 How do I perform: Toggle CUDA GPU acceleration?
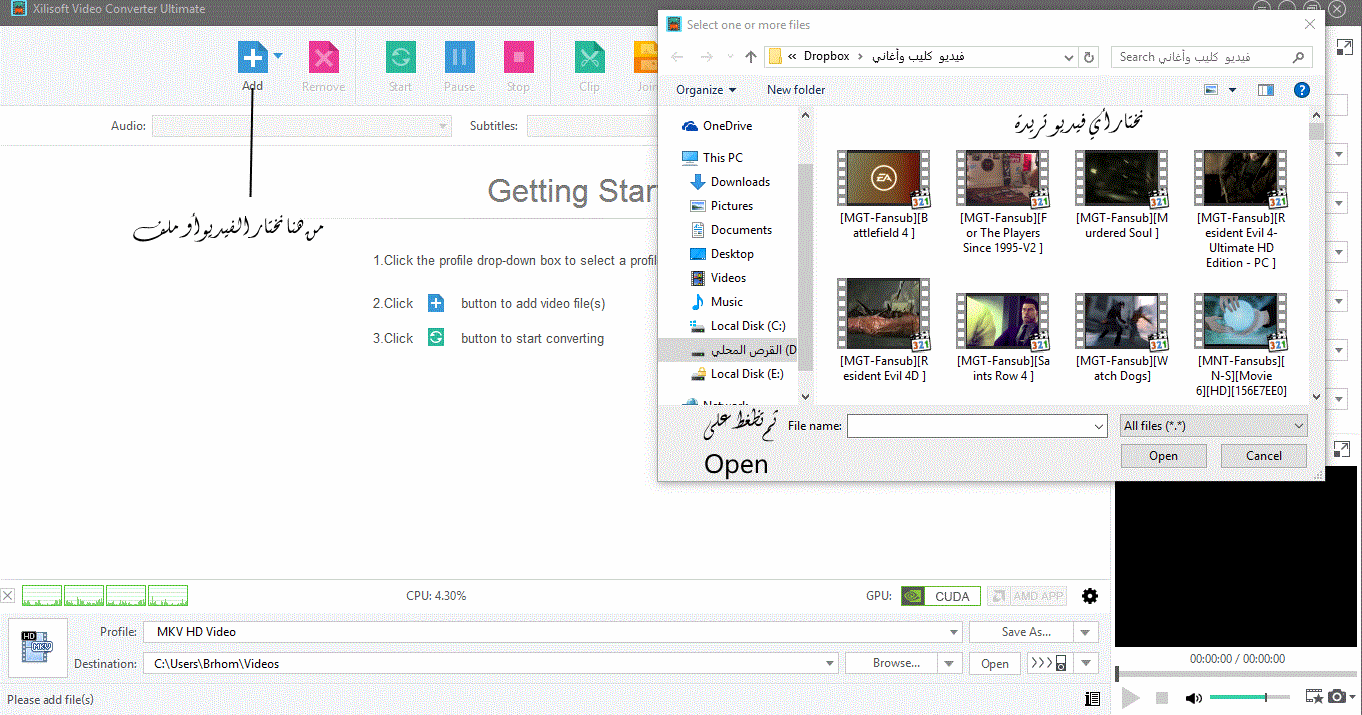(x=940, y=596)
